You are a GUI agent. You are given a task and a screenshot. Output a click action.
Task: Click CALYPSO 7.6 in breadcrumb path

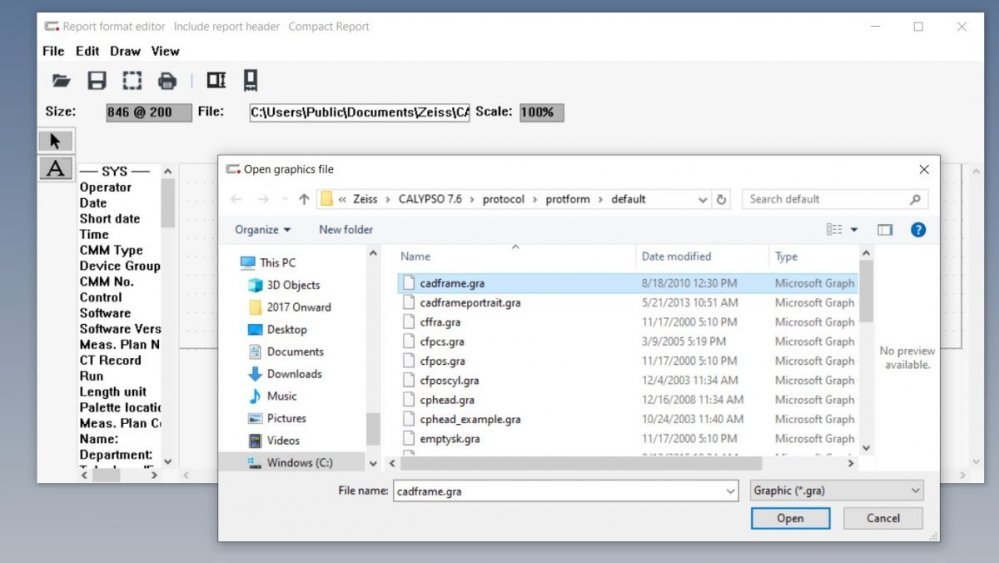[430, 199]
